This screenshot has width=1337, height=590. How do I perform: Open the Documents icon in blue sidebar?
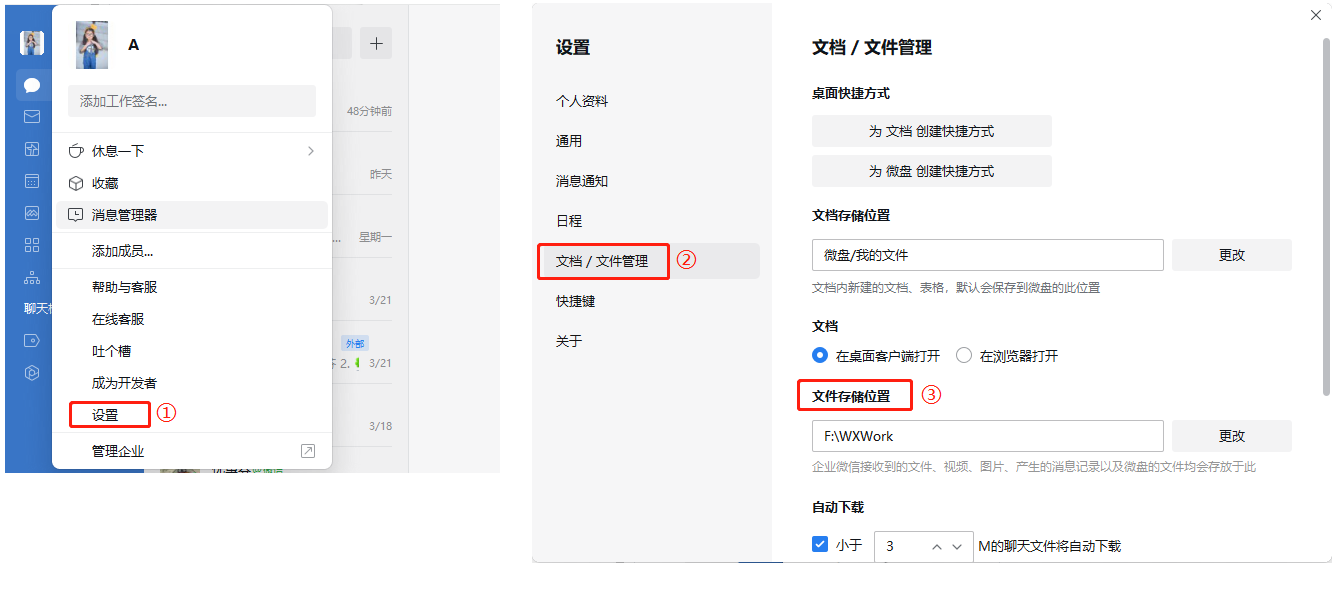click(x=32, y=149)
